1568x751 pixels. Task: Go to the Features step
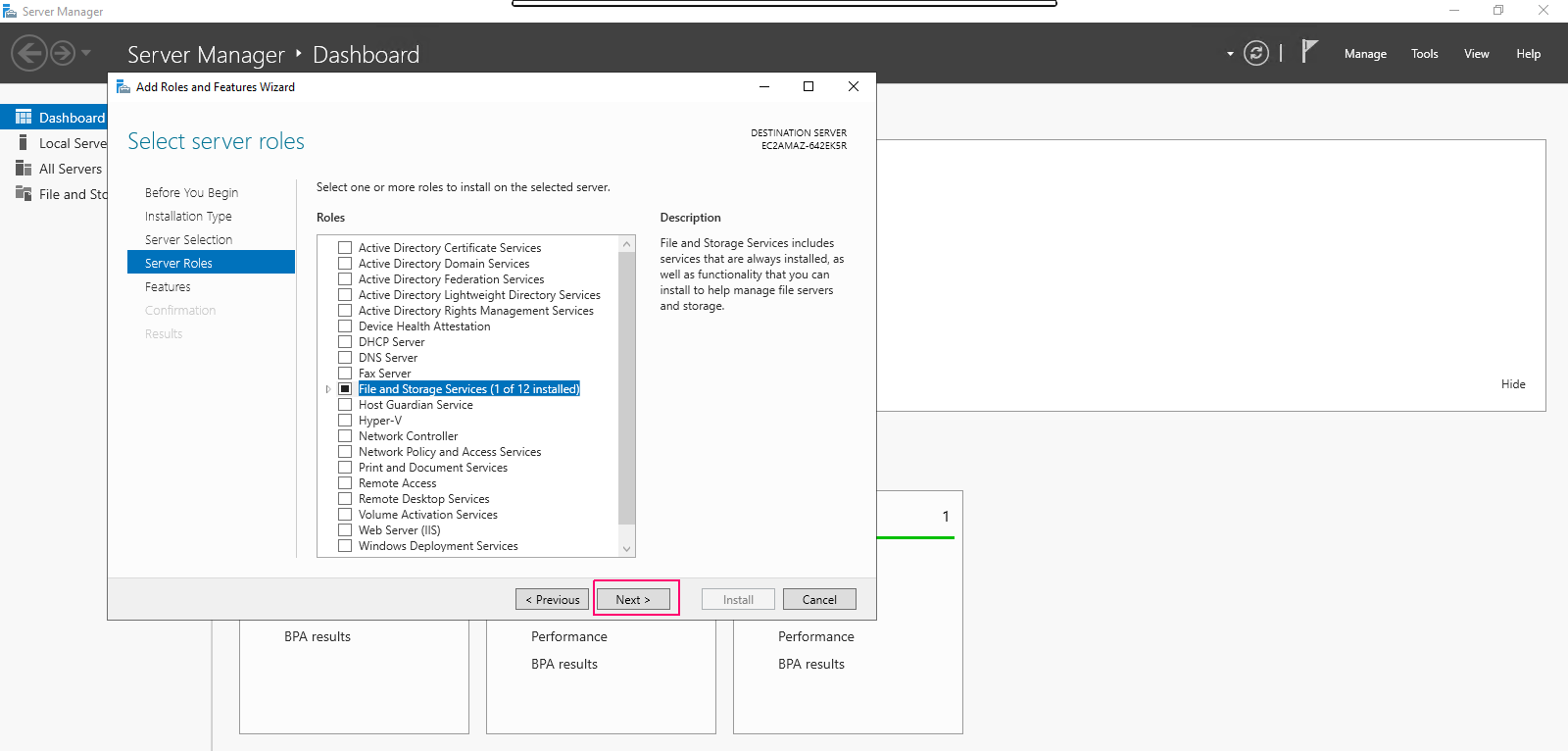pos(168,287)
